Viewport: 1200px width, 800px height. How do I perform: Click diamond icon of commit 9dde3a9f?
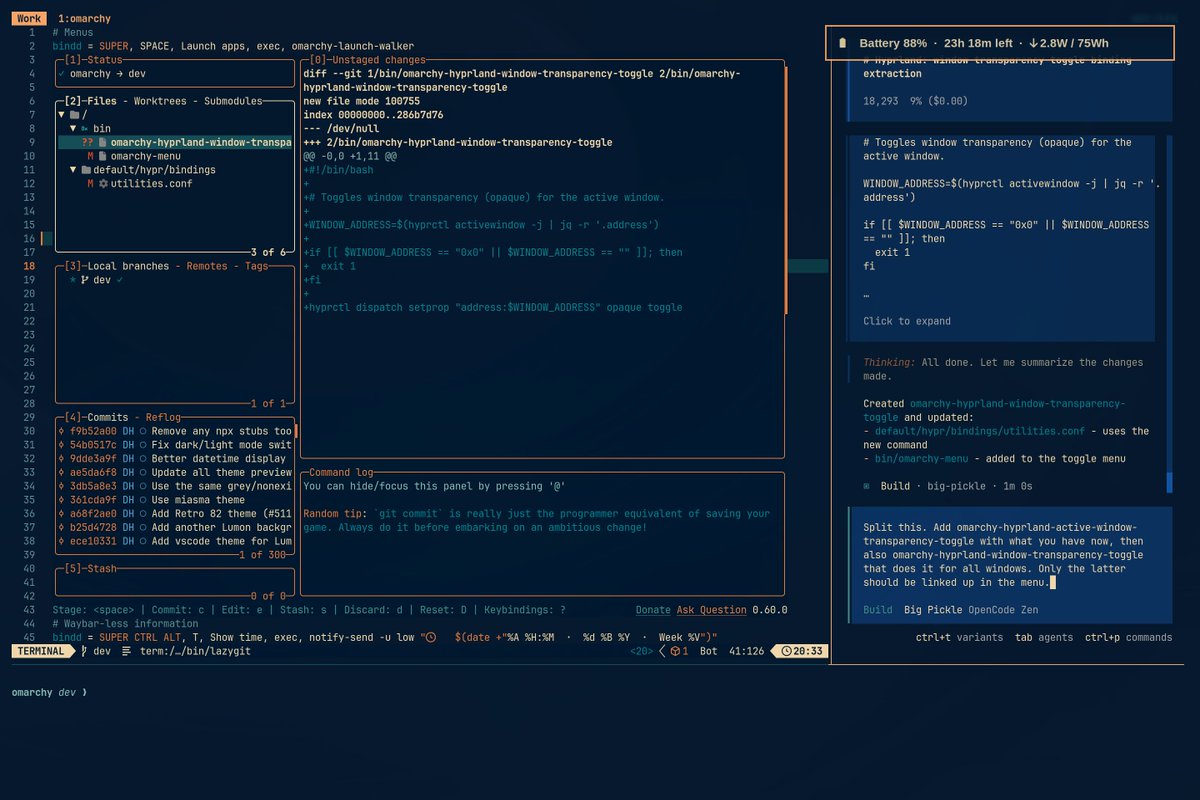62,459
